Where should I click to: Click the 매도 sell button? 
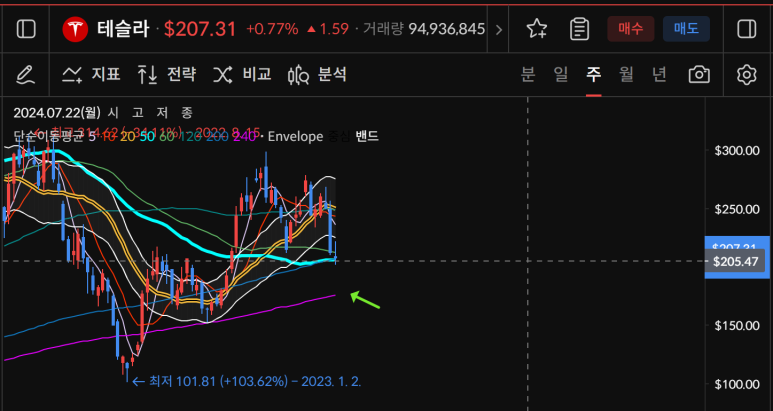686,29
